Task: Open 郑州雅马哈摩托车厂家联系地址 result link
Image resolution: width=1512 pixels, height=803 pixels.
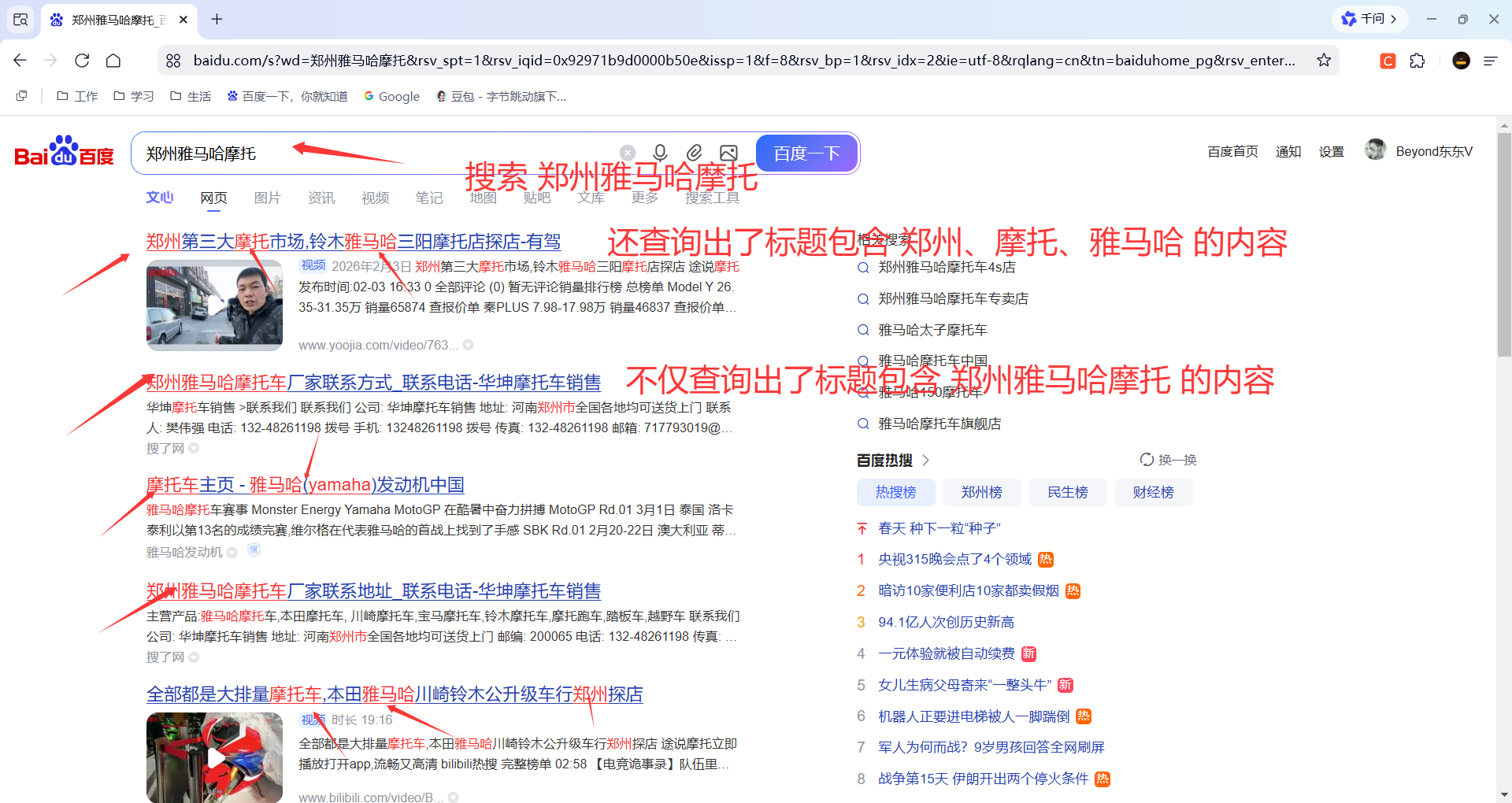Action: click(373, 591)
